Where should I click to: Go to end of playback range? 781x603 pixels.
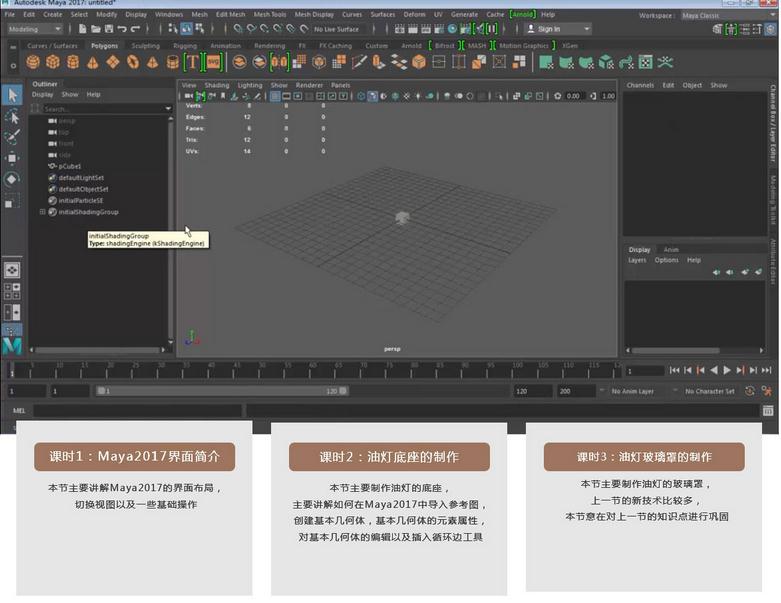767,370
